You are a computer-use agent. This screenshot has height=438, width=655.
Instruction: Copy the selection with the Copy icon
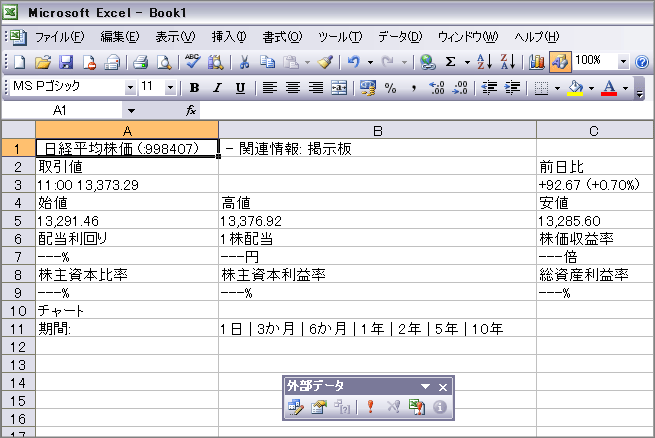(267, 63)
